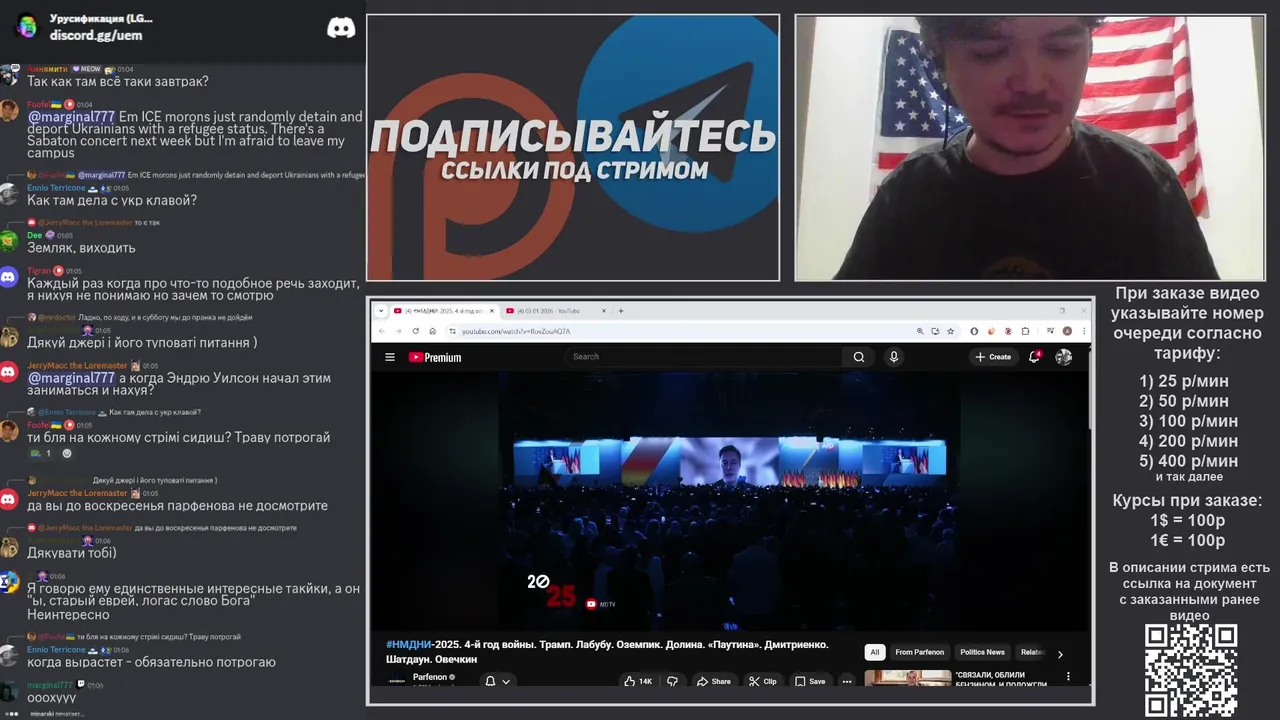
Task: Click the Parfenon channel avatar
Action: tap(397, 681)
